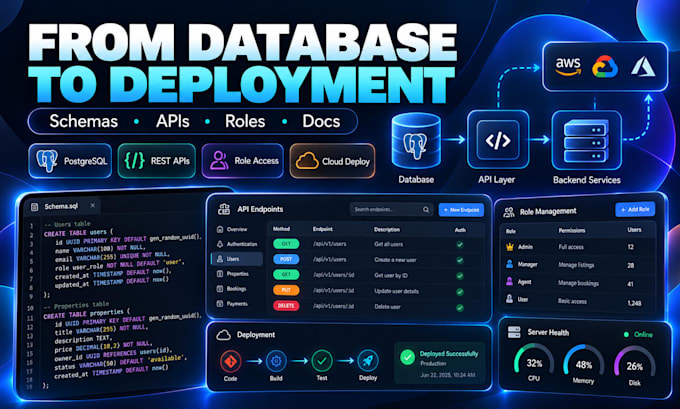This screenshot has height=409, width=680.
Task: Click the Cloud Deploy badge button
Action: pyautogui.click(x=332, y=161)
